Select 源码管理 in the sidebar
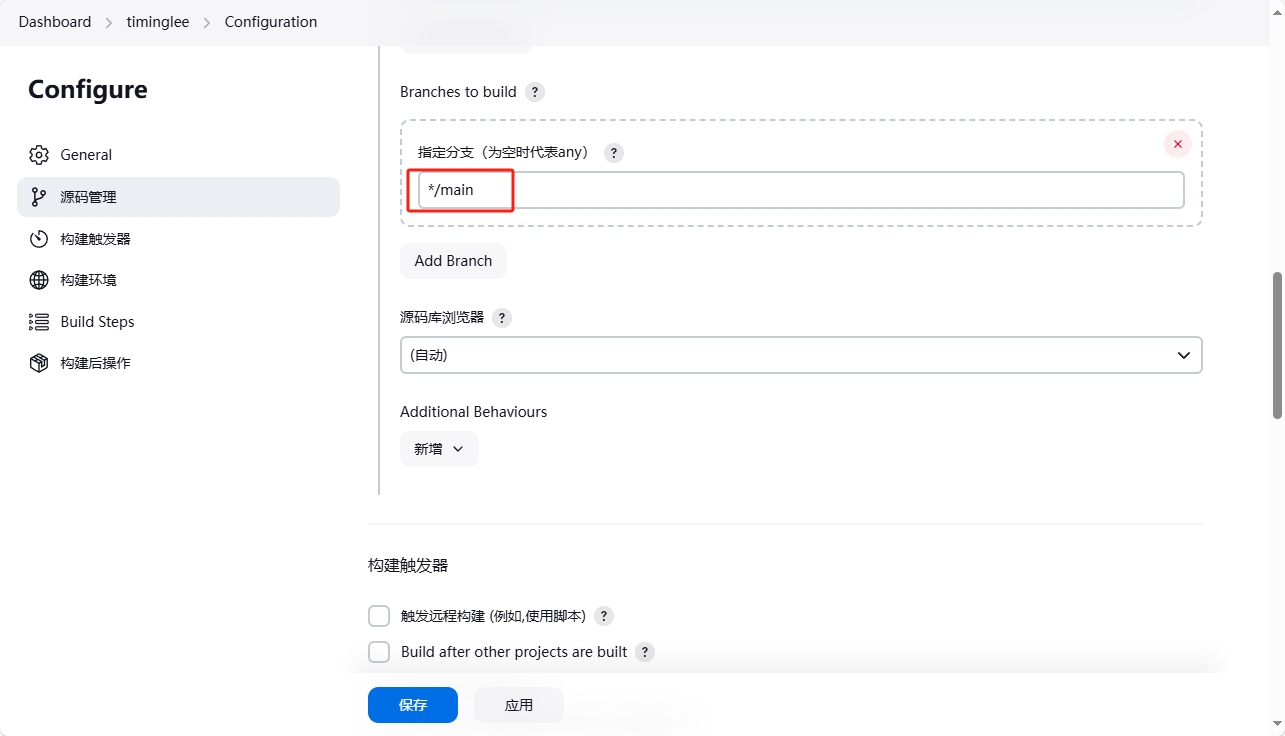This screenshot has width=1285, height=736. point(178,197)
